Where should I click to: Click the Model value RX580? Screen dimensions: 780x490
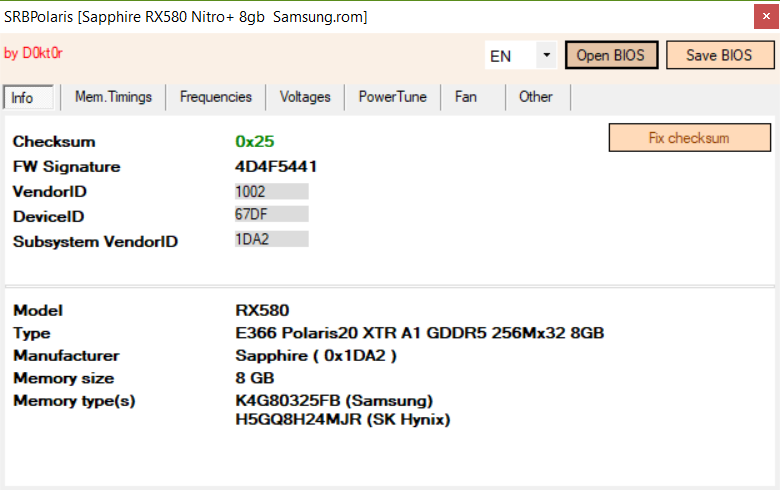tap(262, 310)
